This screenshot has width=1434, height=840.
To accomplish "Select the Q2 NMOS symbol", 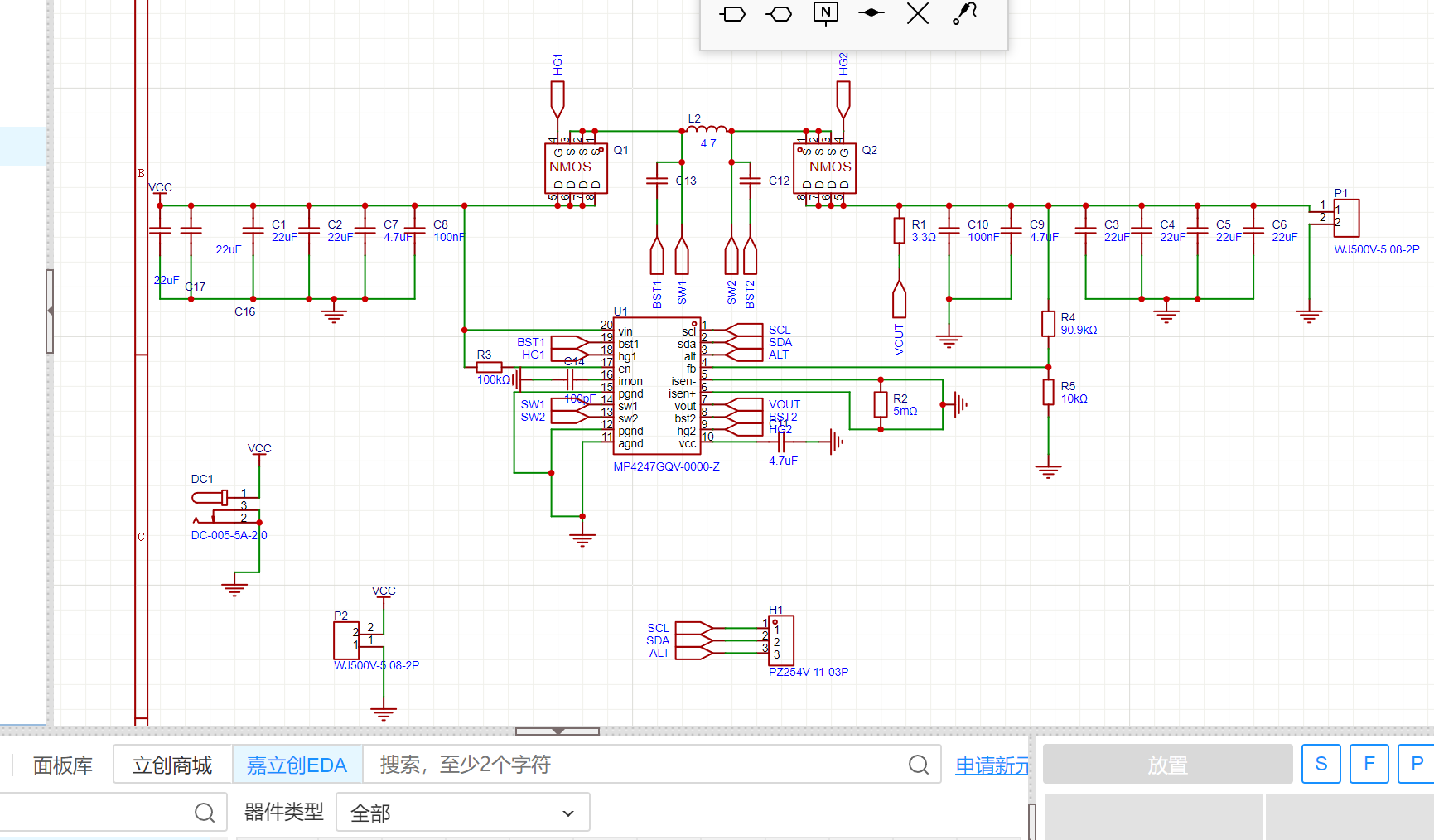I will (x=824, y=168).
